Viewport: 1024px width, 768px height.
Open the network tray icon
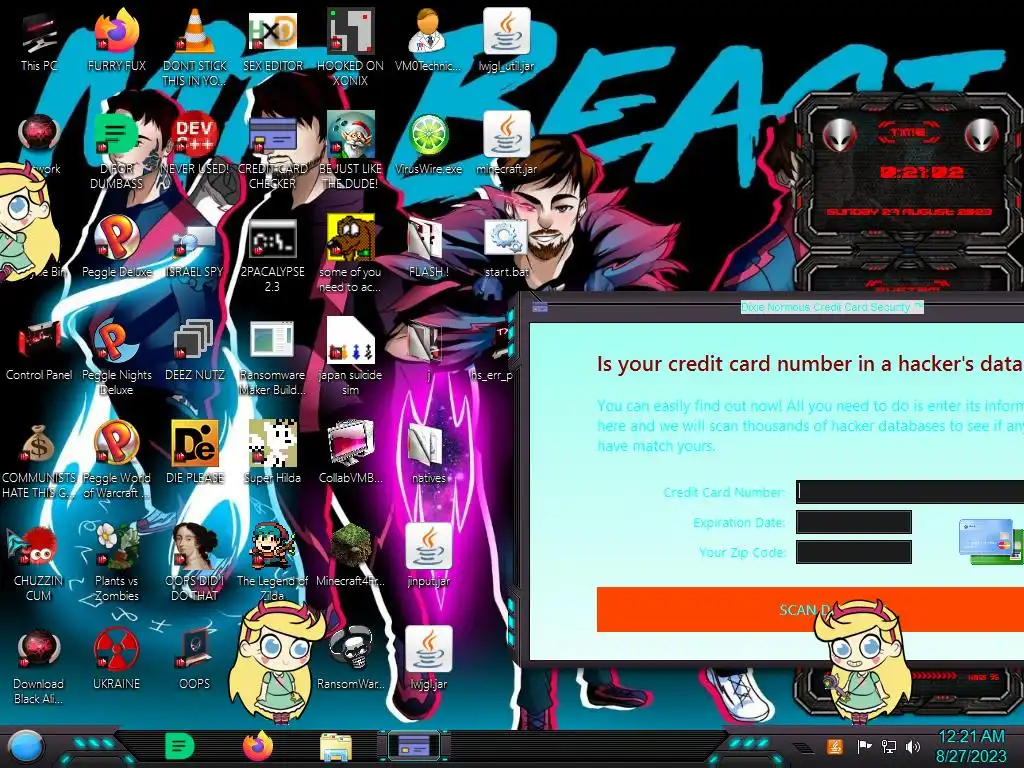point(888,746)
